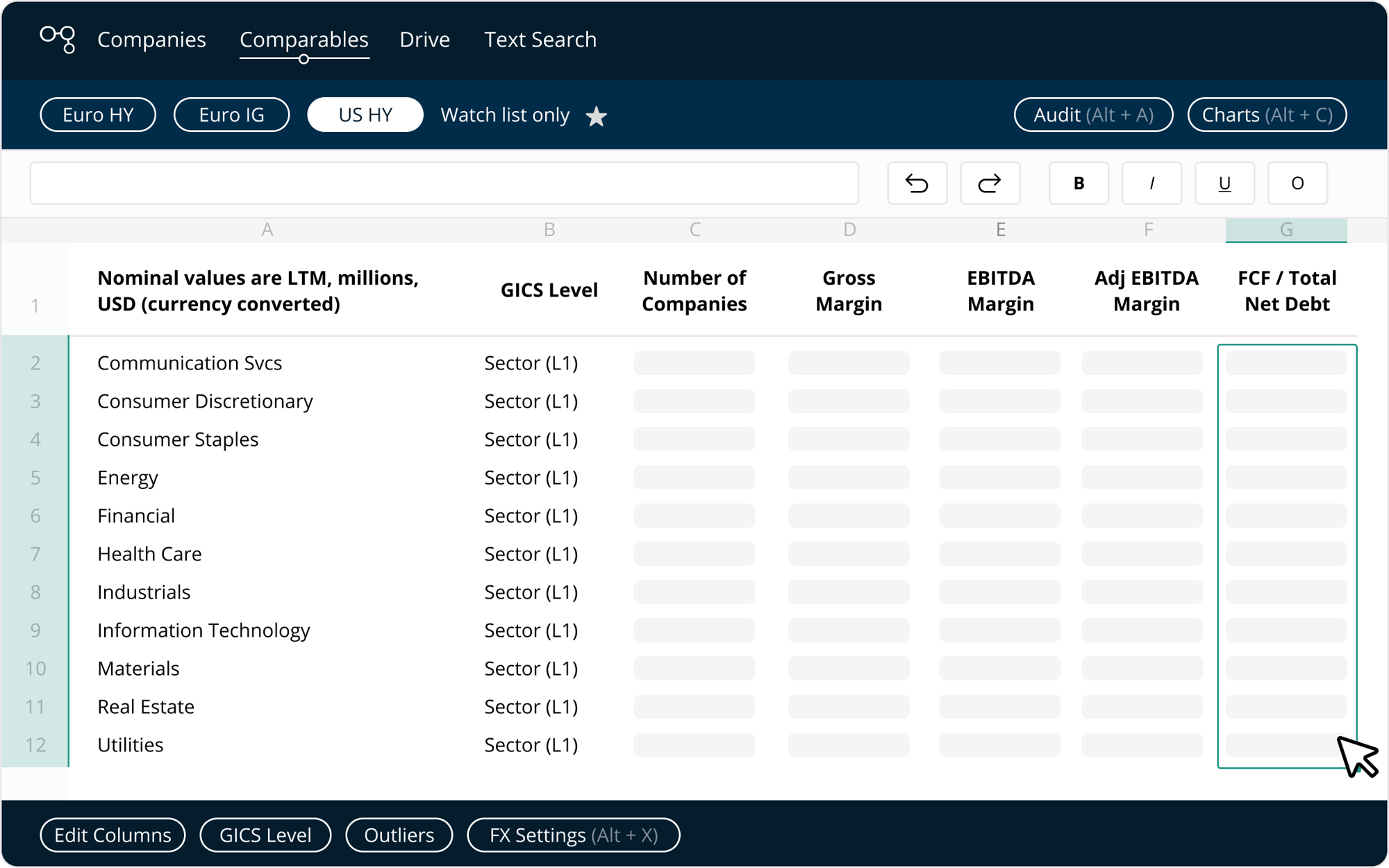The height and width of the screenshot is (868, 1389).
Task: Click Number of Companies cell for Health Care
Action: click(x=694, y=553)
